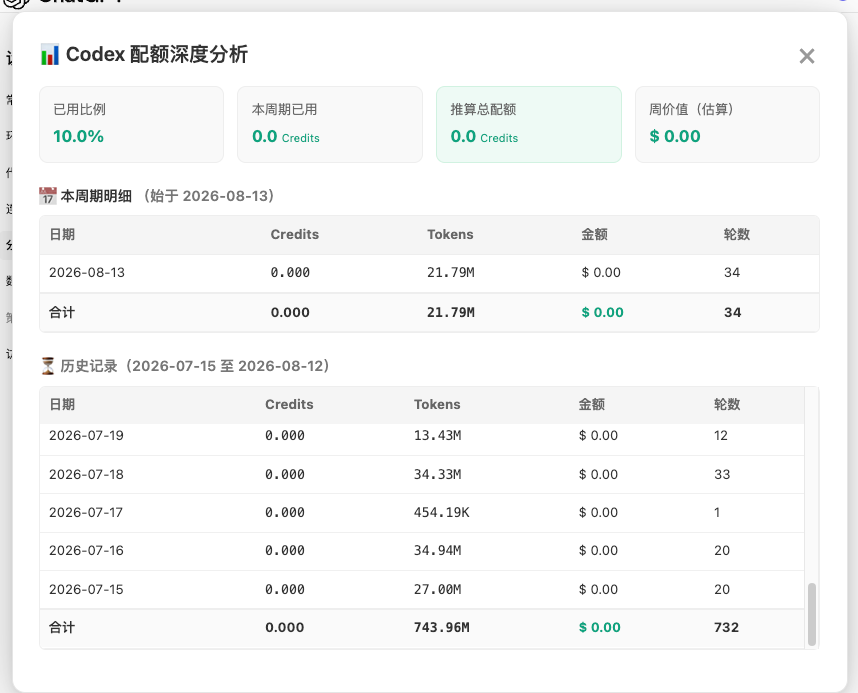Click the history table scrollbar thumb

click(811, 614)
